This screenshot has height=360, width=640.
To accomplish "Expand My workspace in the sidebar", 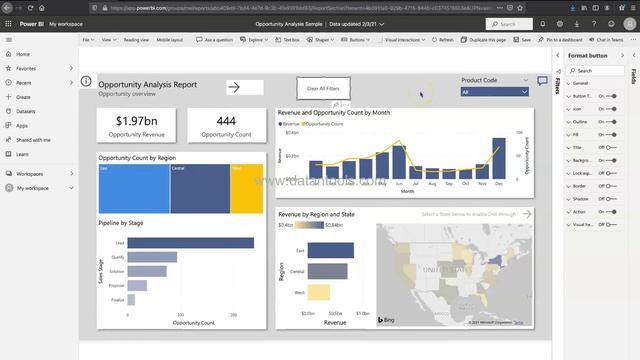I will point(71,188).
